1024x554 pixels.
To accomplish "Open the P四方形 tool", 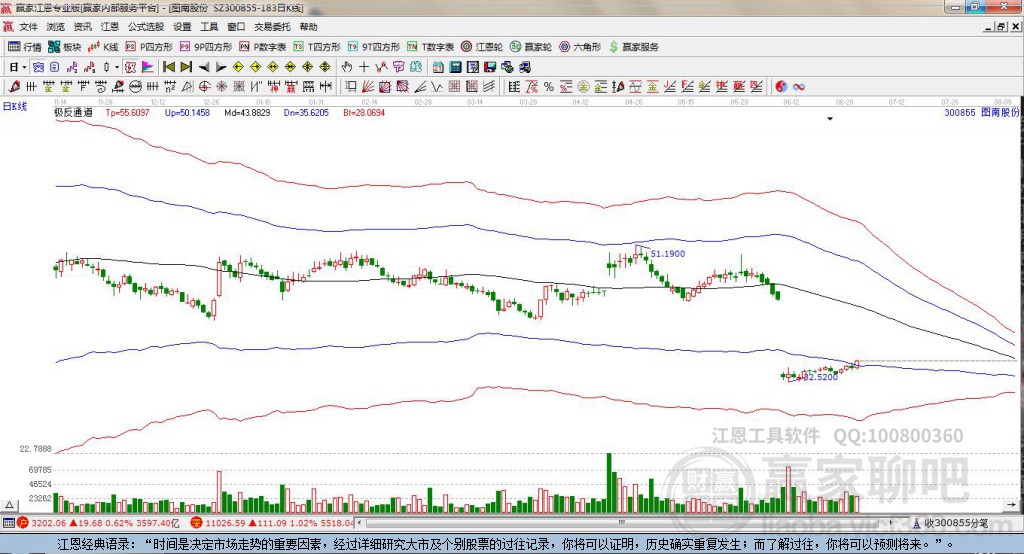I will click(149, 47).
